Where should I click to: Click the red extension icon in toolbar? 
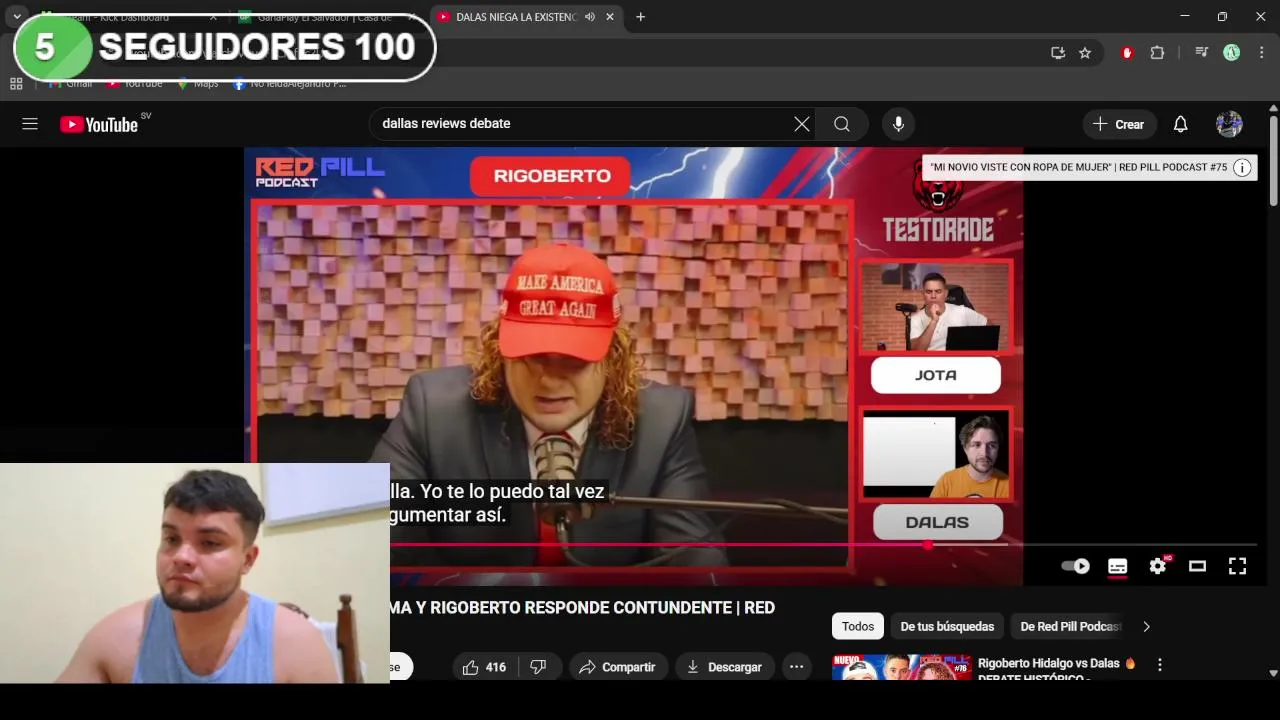[1127, 53]
